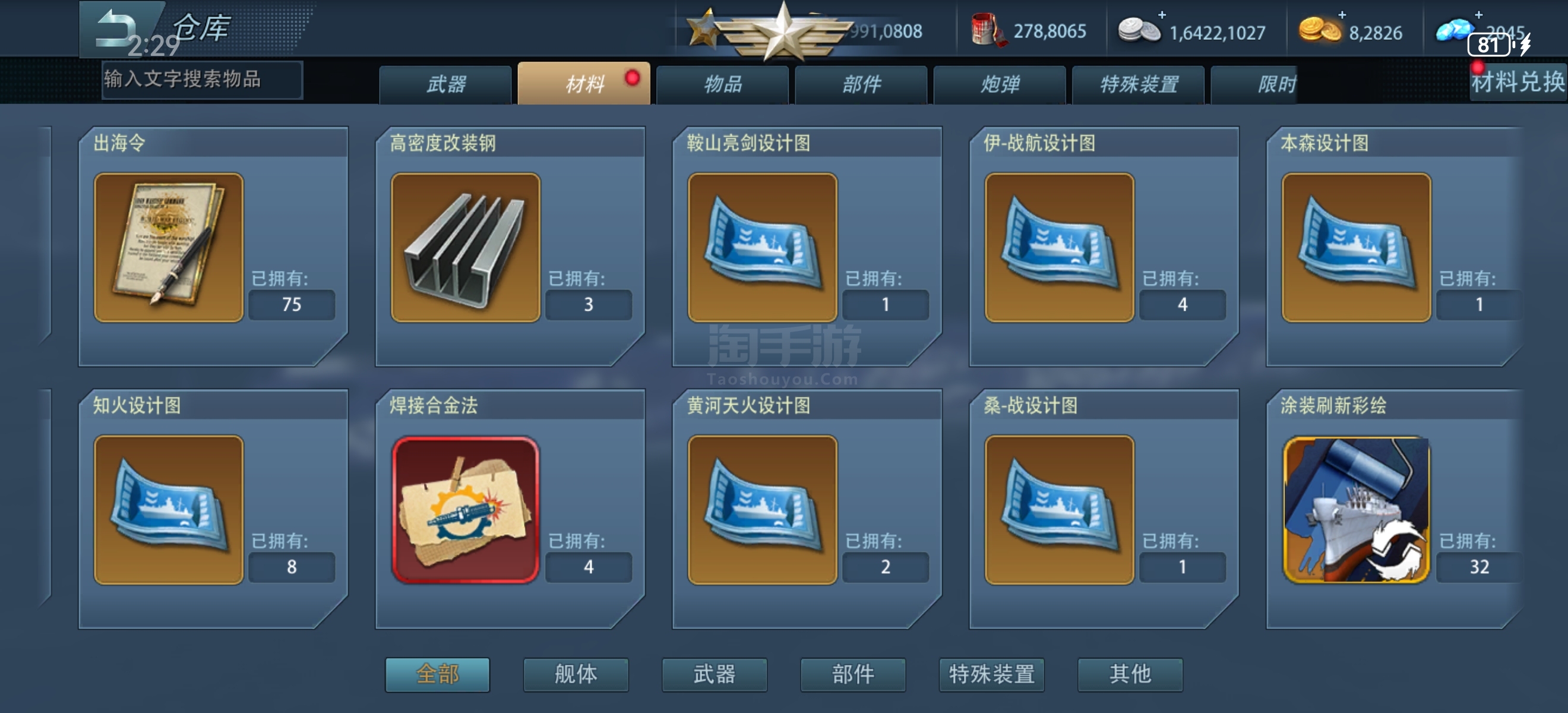Switch to the 物品 tab
Image resolution: width=1568 pixels, height=713 pixels.
722,84
